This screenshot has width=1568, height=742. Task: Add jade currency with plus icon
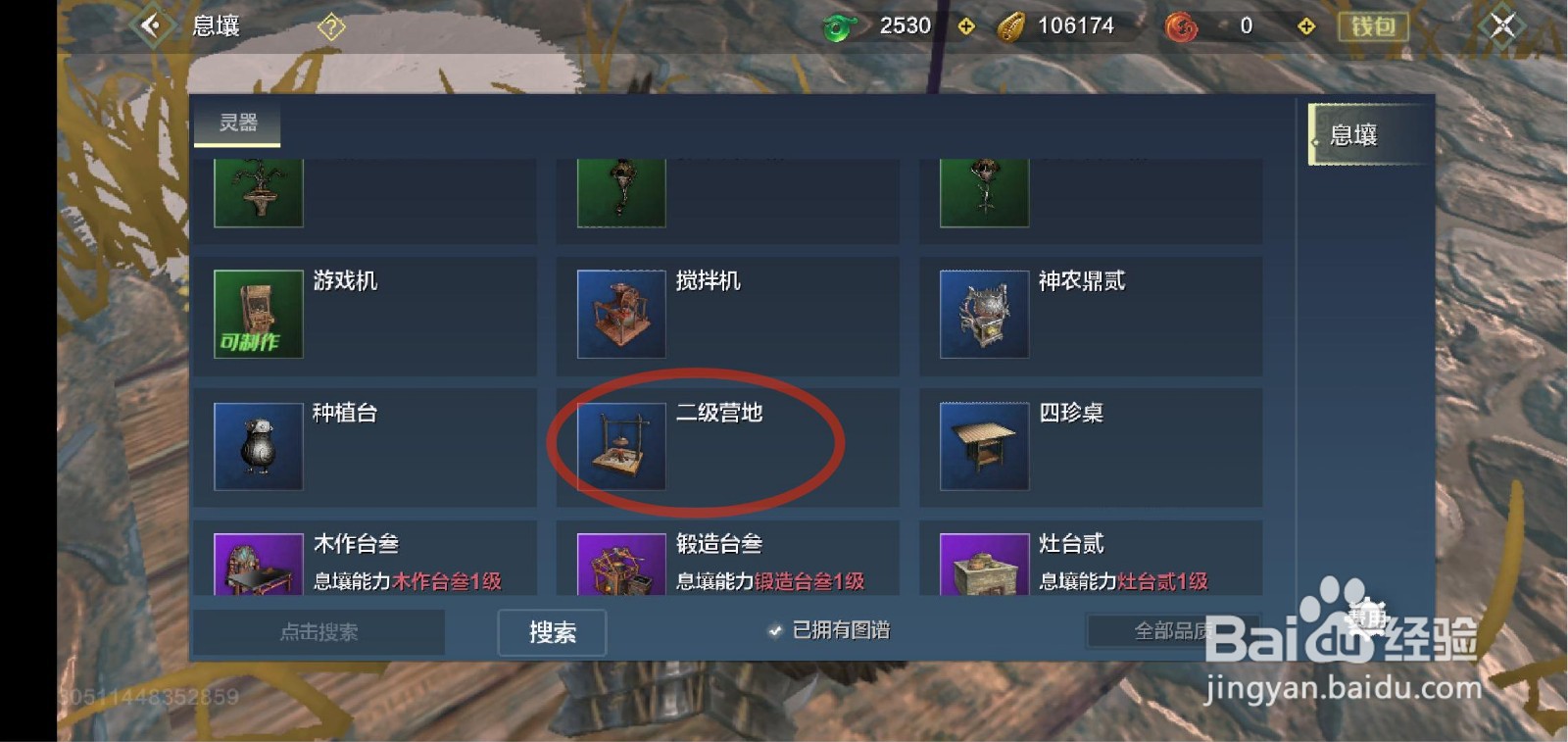966,26
